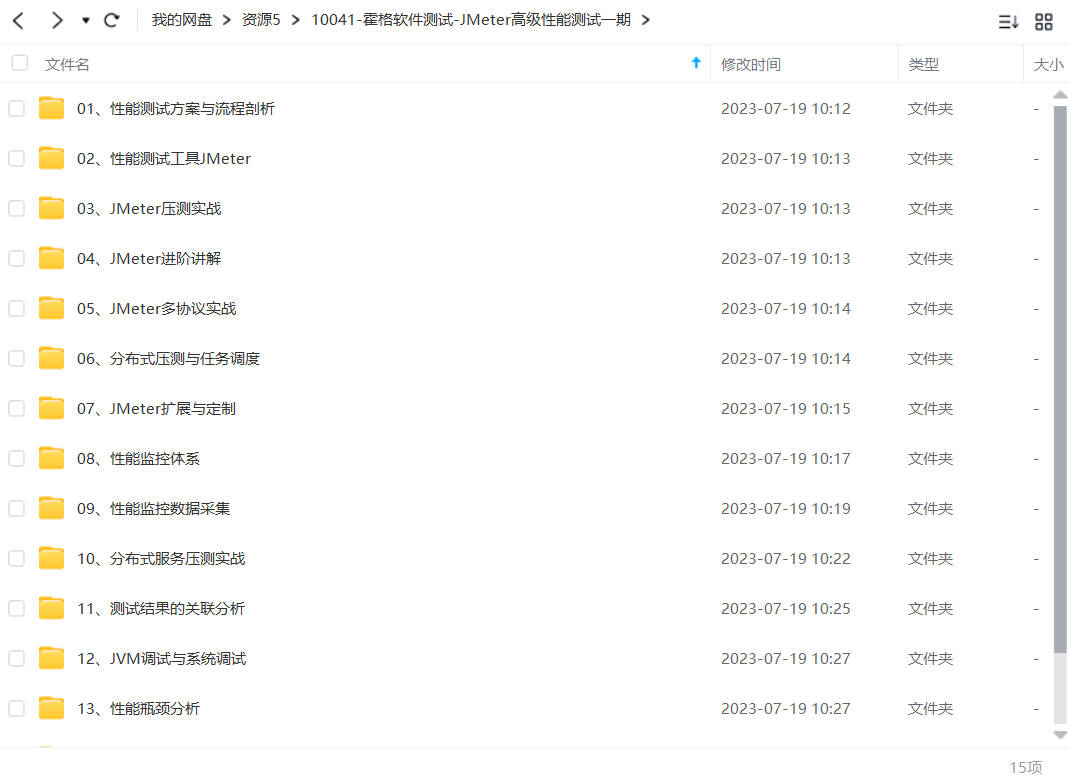
Task: Click folder icon of 05、JMeter多协议实战
Action: tap(51, 307)
